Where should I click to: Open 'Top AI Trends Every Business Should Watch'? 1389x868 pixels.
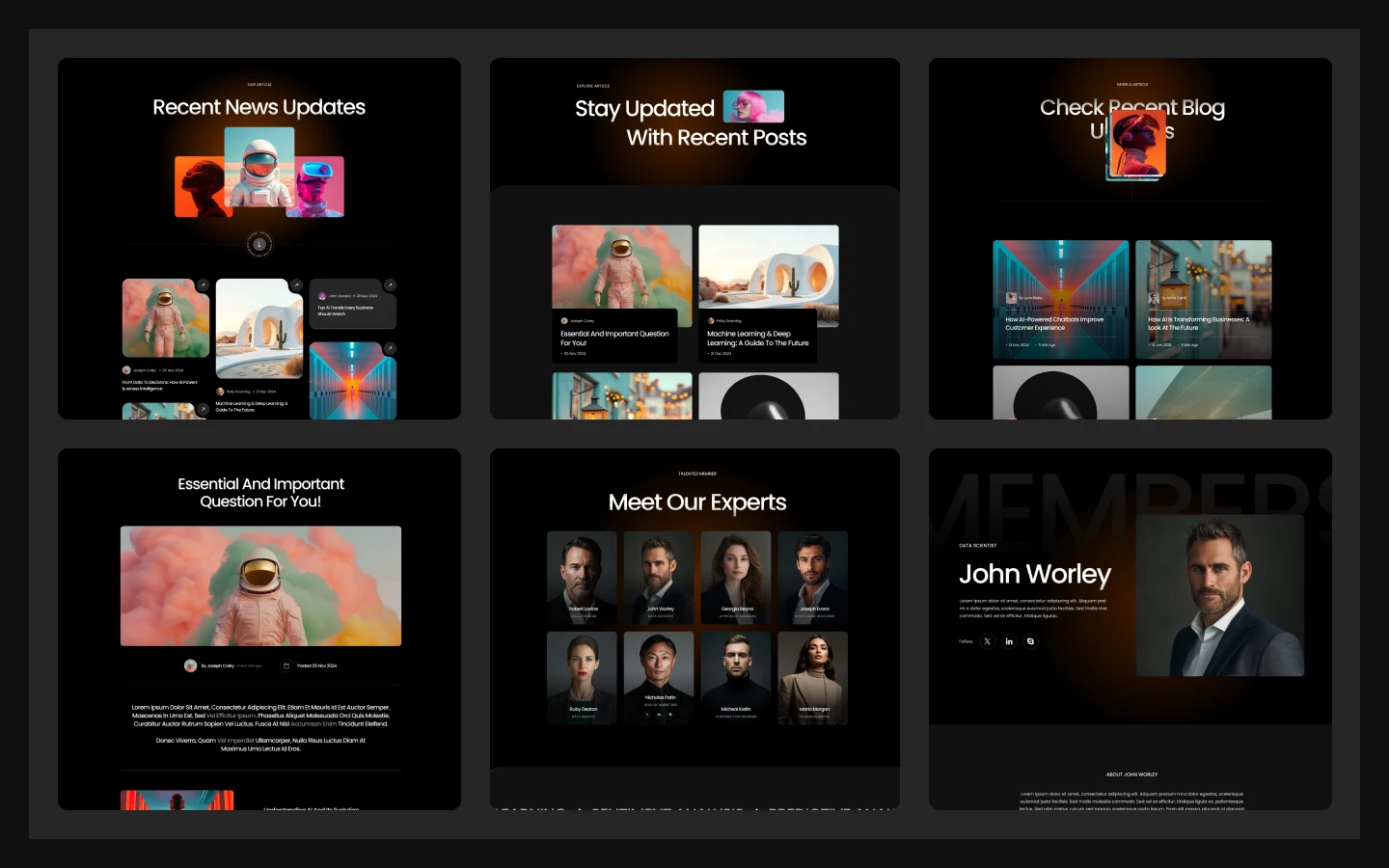coord(345,311)
